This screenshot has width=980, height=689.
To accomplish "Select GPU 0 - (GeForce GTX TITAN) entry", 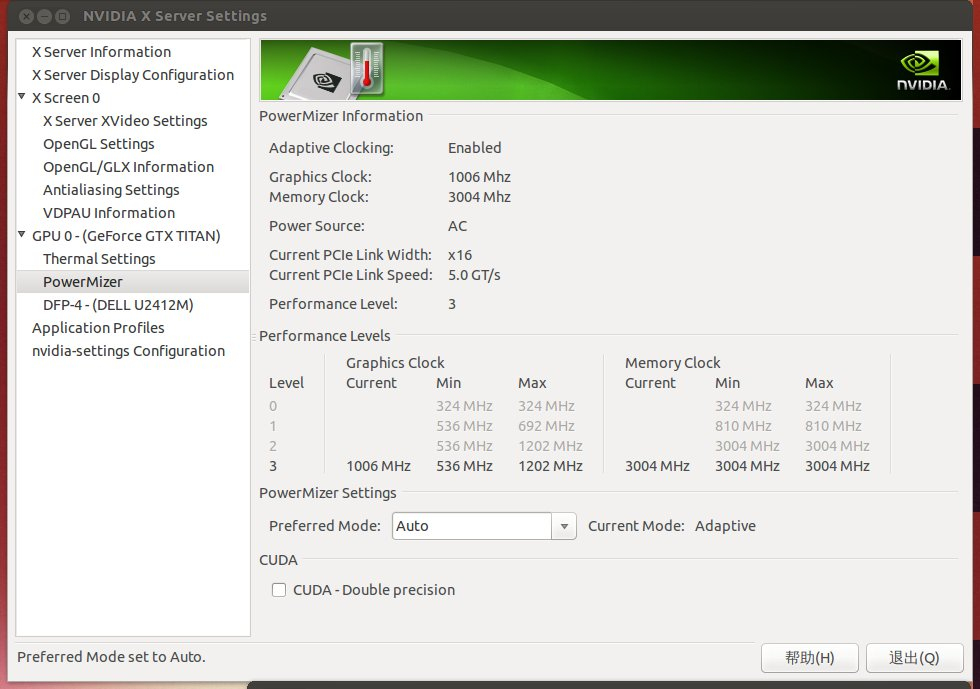I will (126, 236).
